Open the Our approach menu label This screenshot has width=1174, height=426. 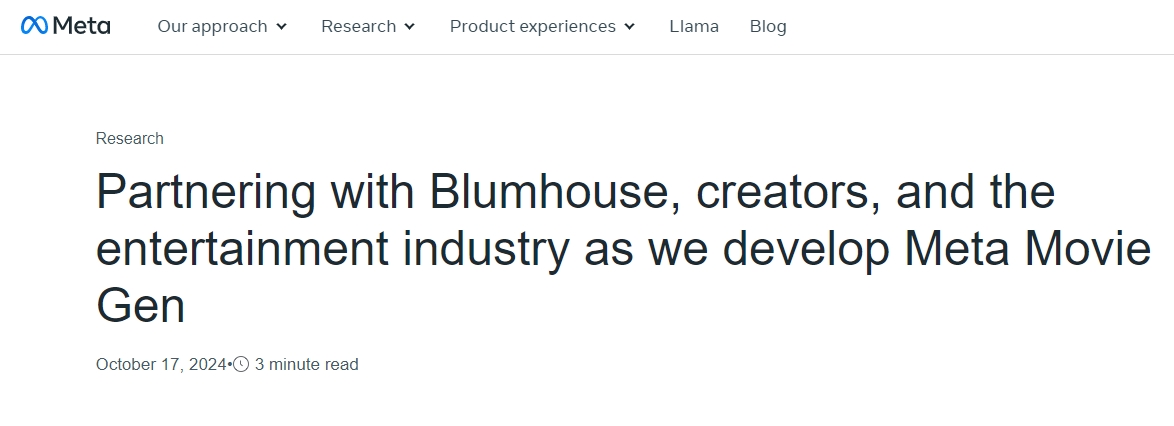tap(212, 26)
